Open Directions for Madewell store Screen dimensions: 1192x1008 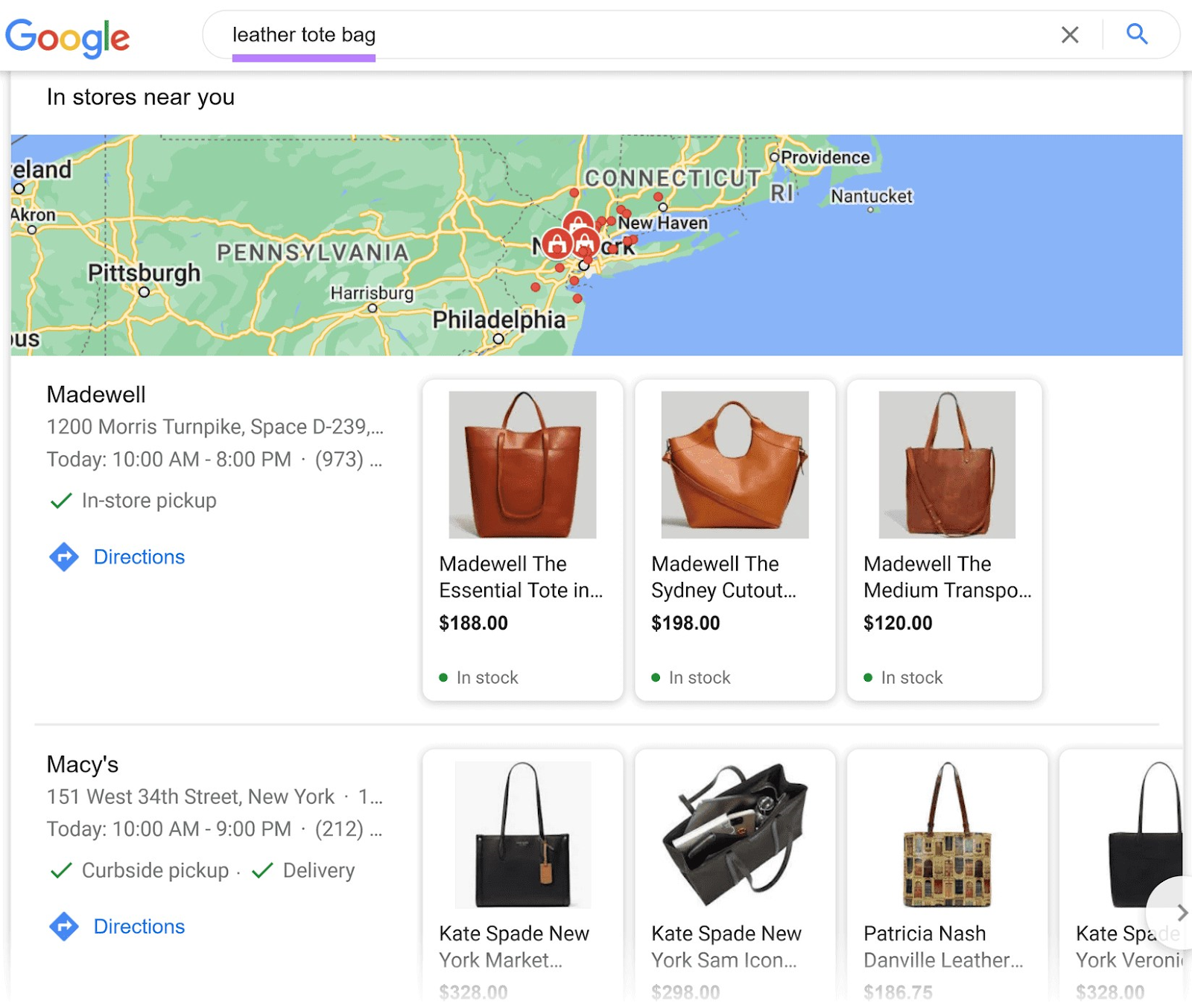tap(139, 557)
